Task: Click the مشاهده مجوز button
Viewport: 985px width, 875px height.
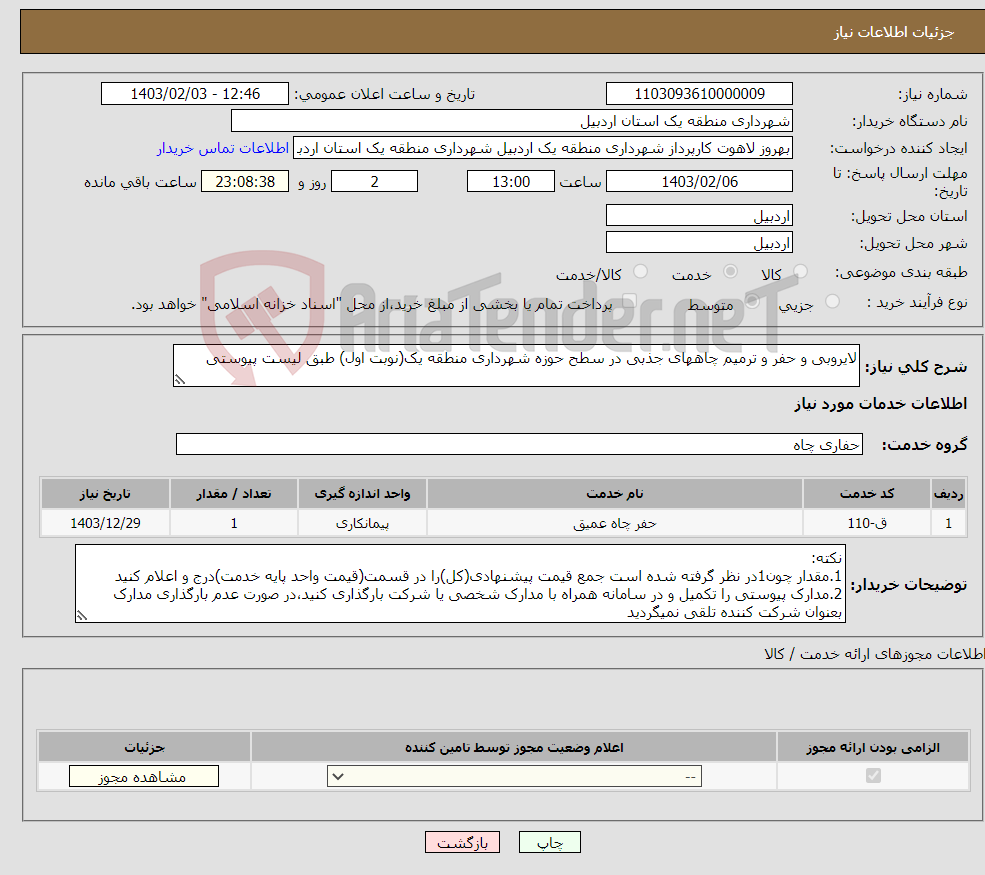Action: click(x=144, y=776)
